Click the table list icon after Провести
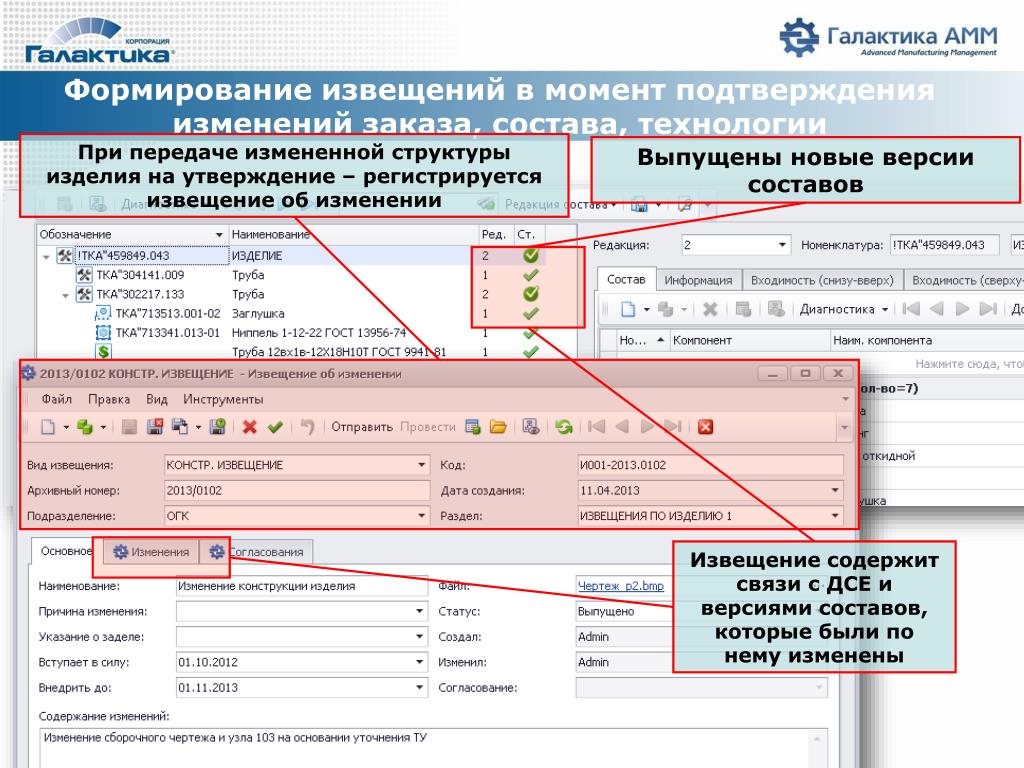1024x768 pixels. [x=473, y=427]
